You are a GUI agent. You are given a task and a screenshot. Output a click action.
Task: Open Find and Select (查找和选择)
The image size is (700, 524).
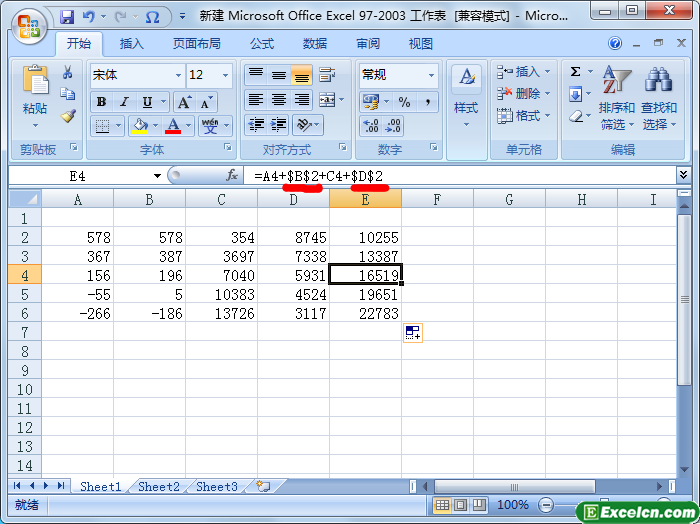point(659,100)
